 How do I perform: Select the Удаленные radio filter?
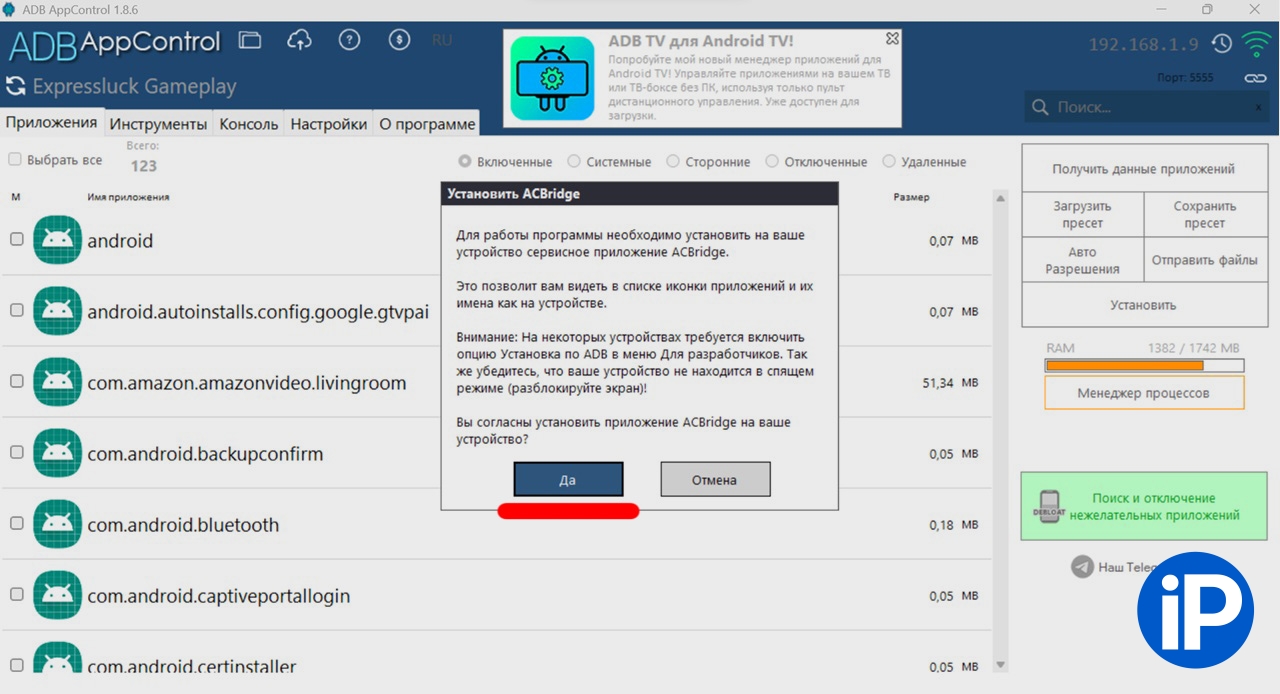(x=889, y=161)
